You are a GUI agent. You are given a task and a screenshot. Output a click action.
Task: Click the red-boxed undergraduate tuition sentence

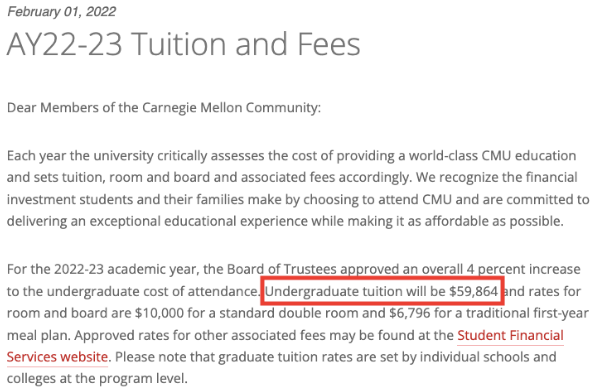382,291
